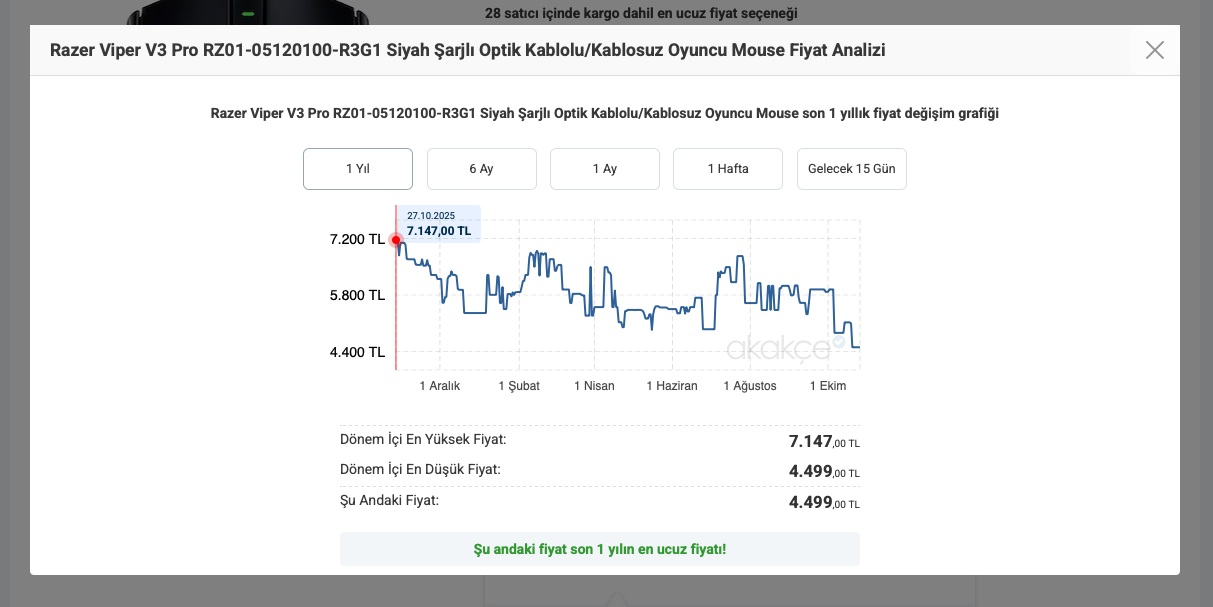This screenshot has height=607, width=1213.
Task: Click the Şu Andaki Fiyat label
Action: pyautogui.click(x=389, y=500)
